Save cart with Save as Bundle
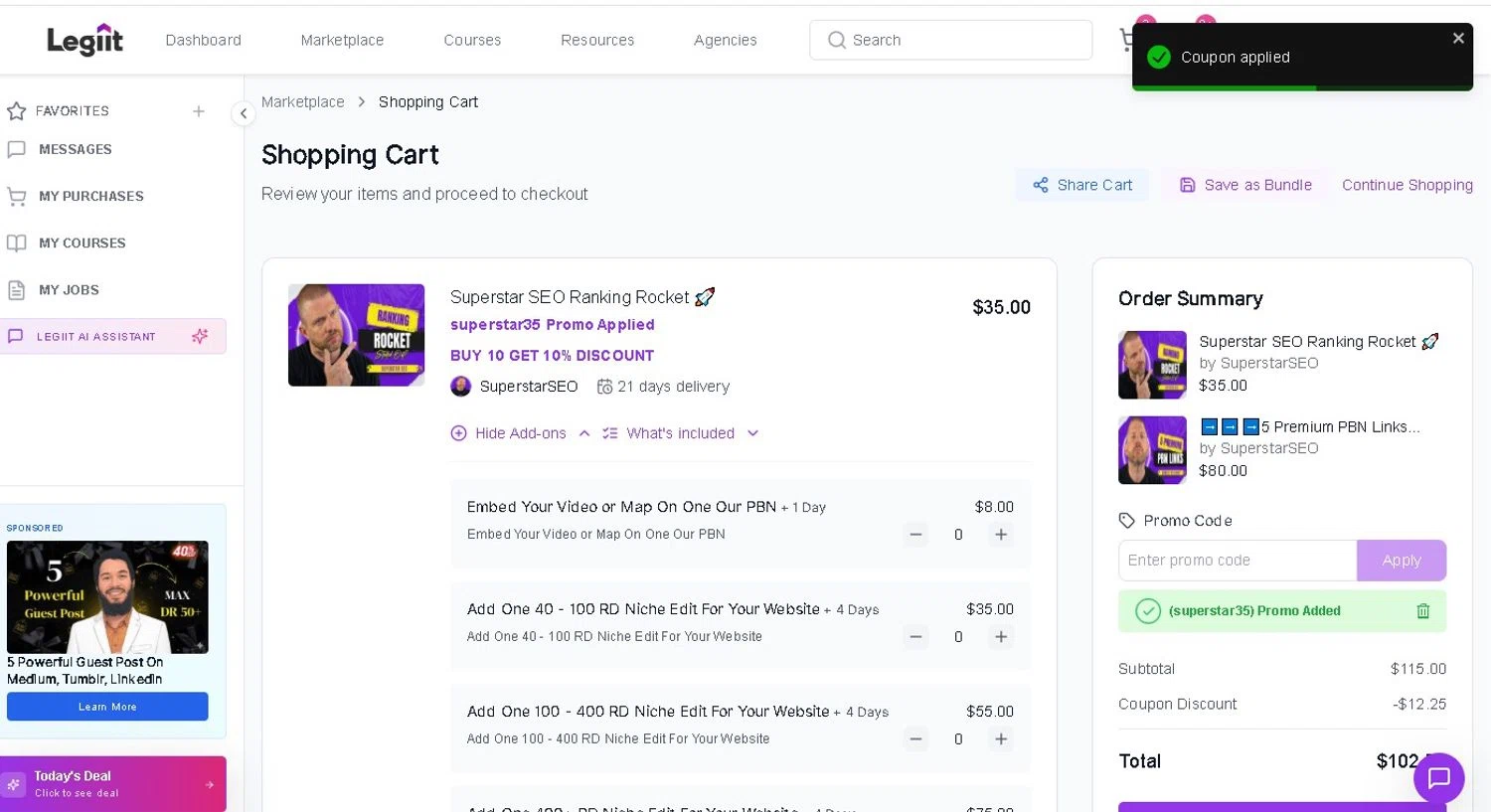This screenshot has height=812, width=1491. [x=1245, y=185]
